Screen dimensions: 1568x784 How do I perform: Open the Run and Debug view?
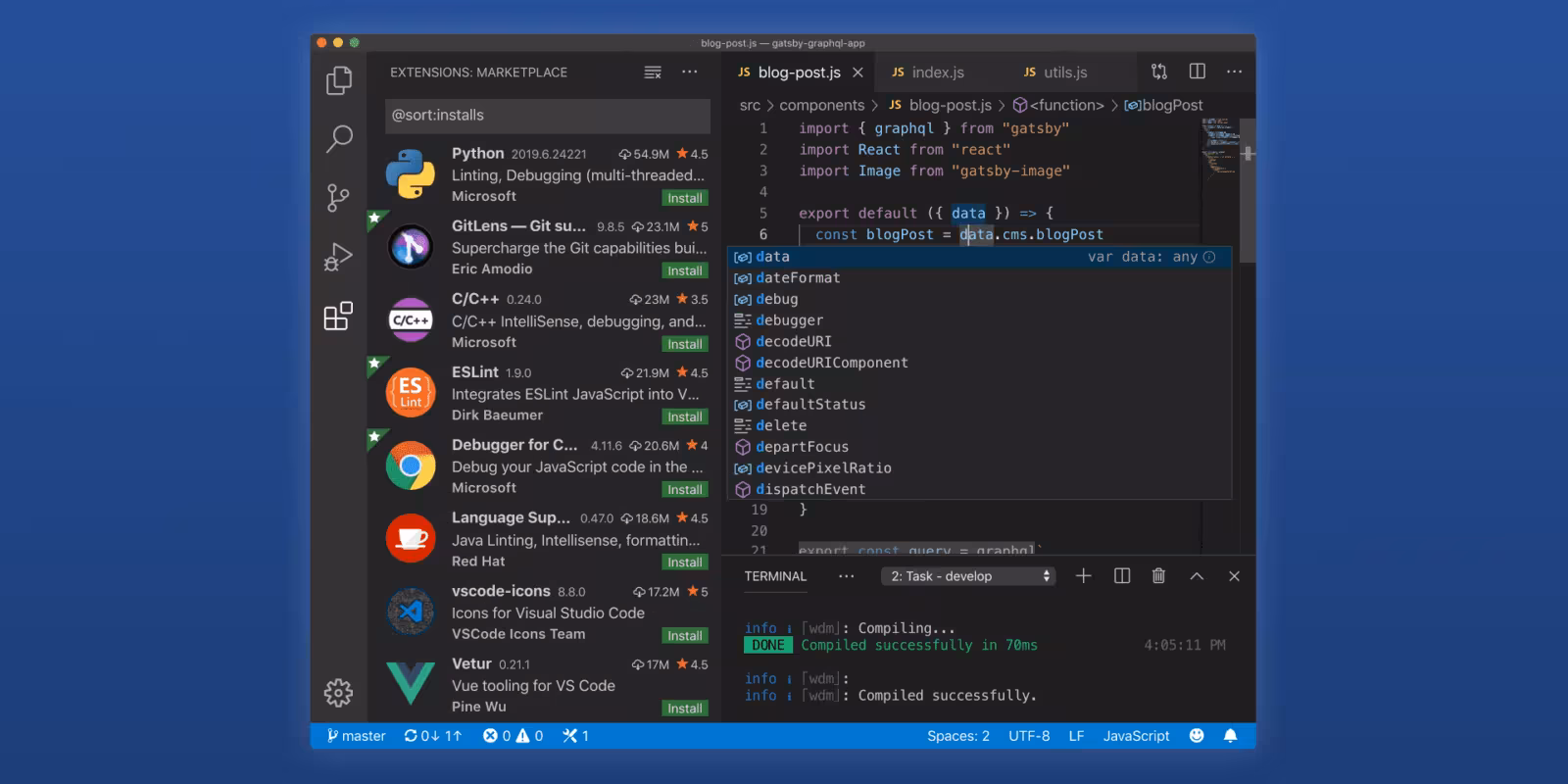pyautogui.click(x=338, y=258)
